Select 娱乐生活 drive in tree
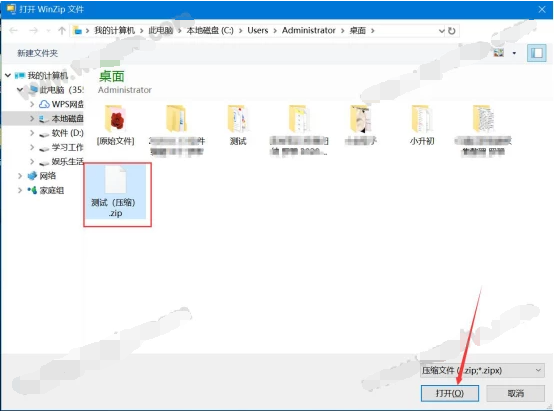 tap(67, 162)
